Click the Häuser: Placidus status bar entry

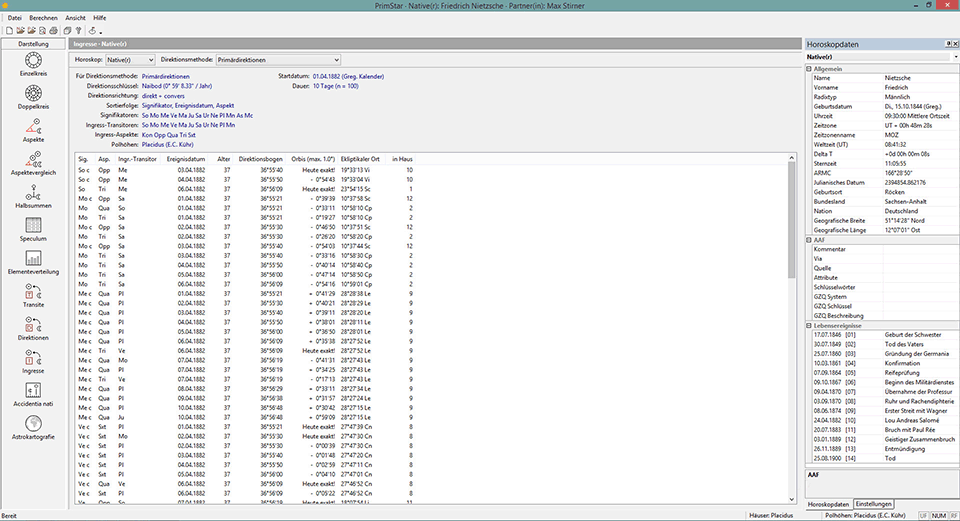pyautogui.click(x=771, y=515)
